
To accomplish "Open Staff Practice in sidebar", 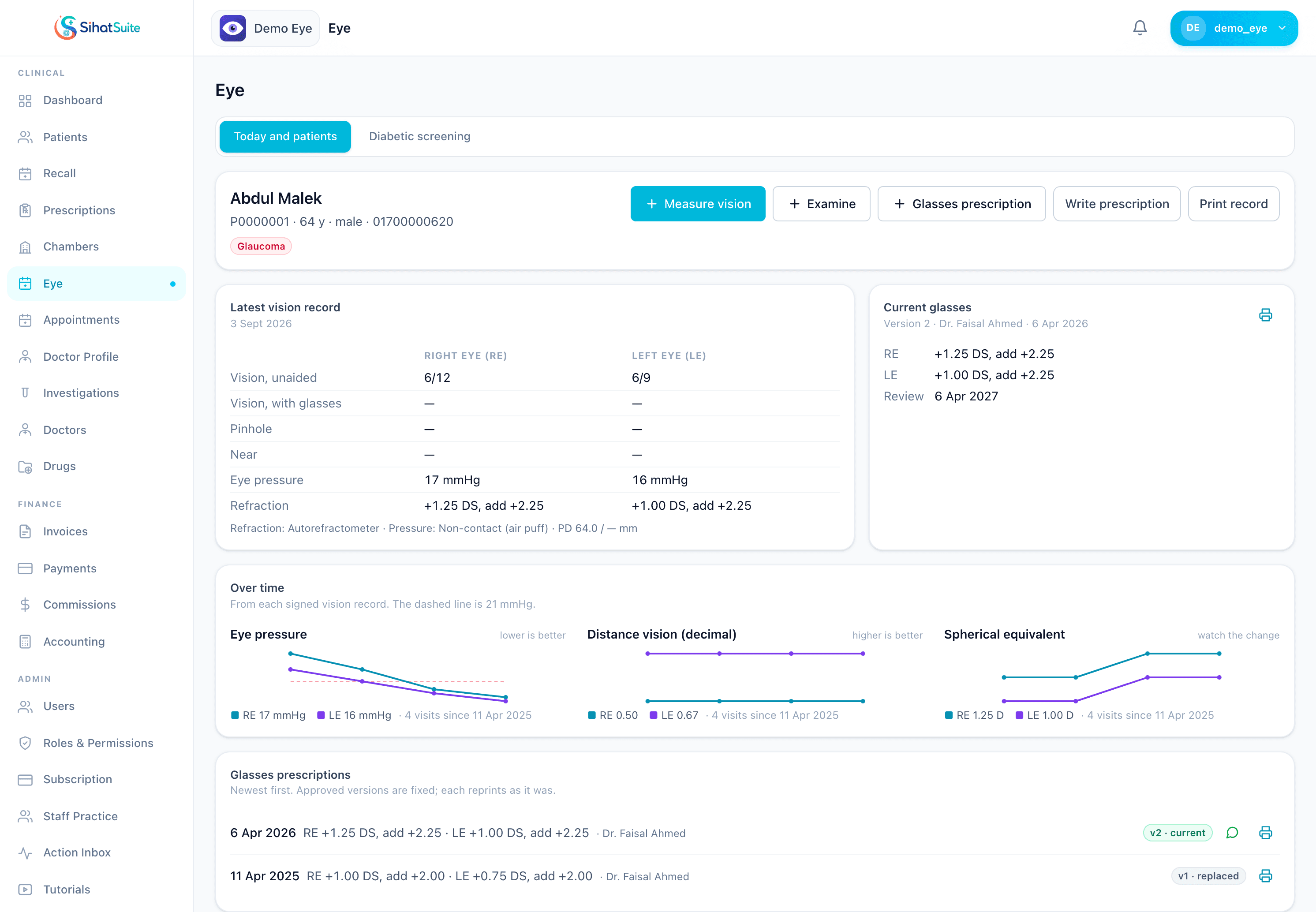I will click(x=97, y=816).
